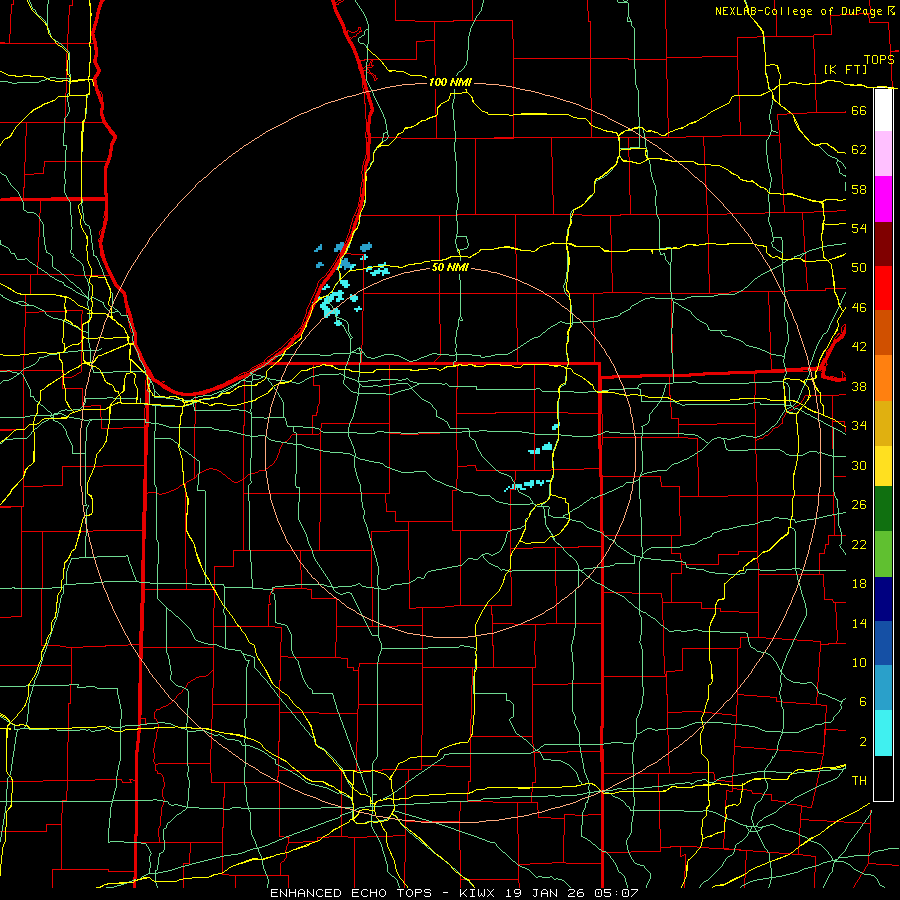
Task: Select the light green legend swatch
Action: (x=883, y=554)
